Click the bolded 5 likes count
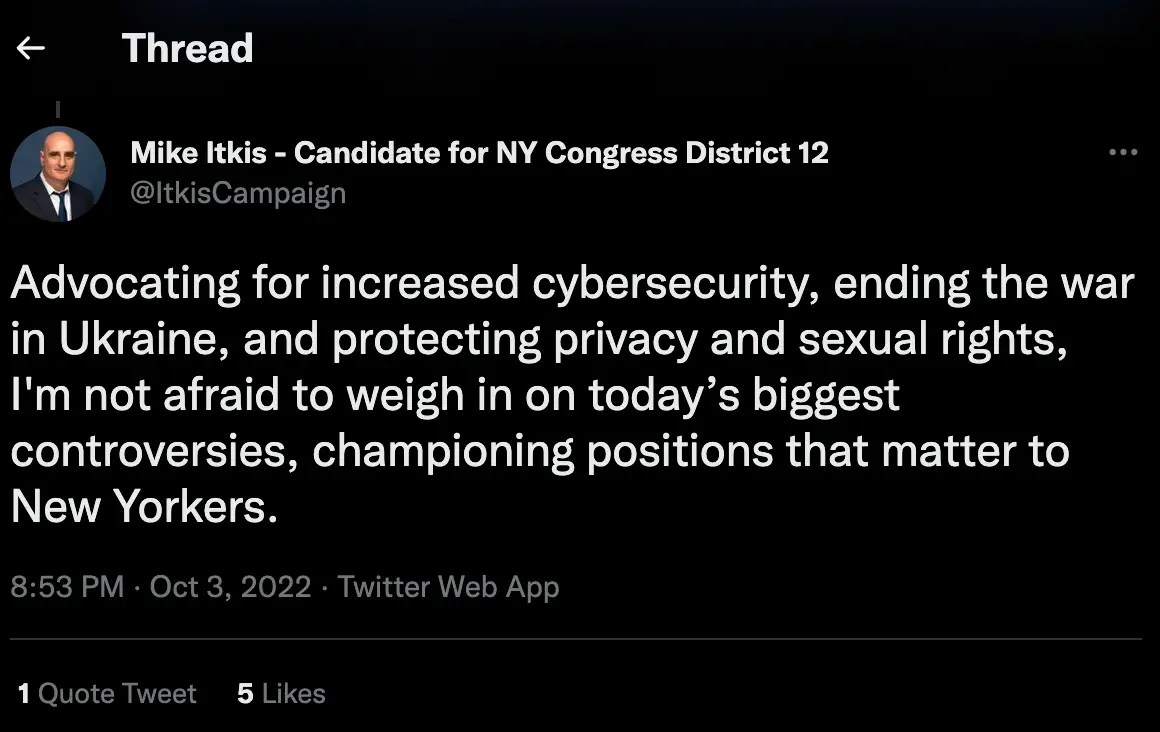This screenshot has width=1160, height=732. pyautogui.click(x=245, y=693)
